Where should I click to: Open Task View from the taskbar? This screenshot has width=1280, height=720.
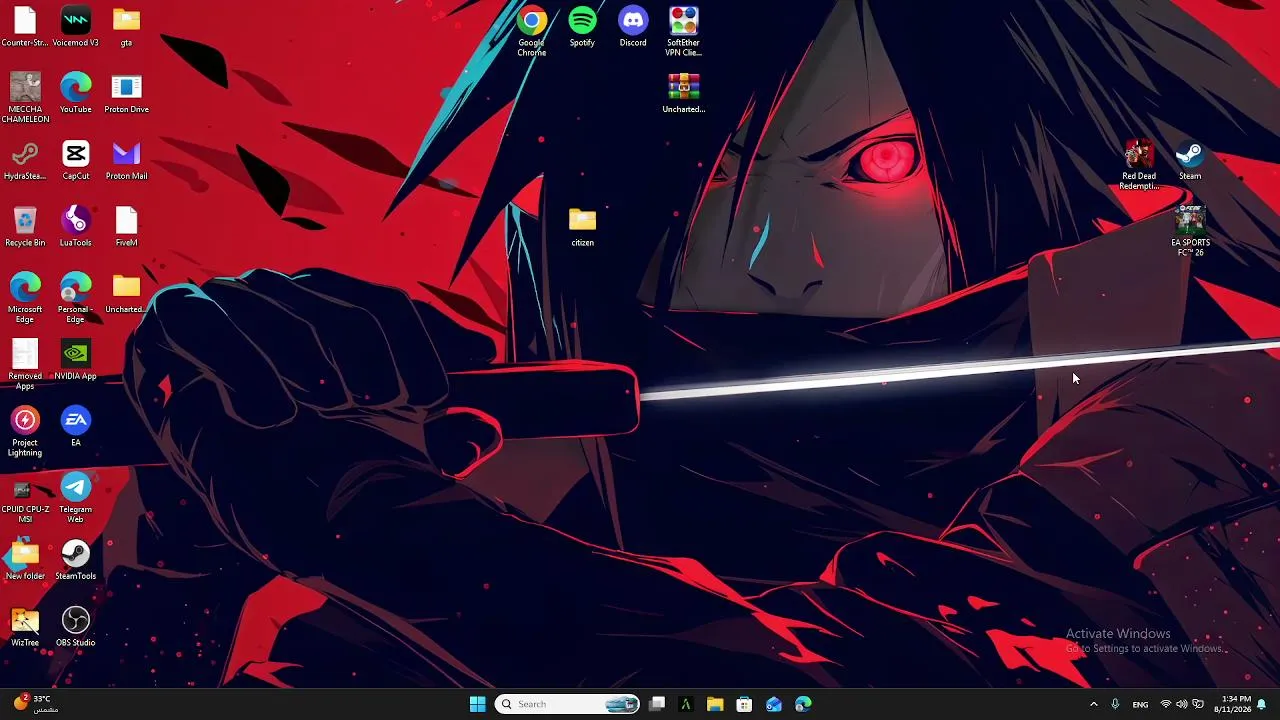pyautogui.click(x=657, y=704)
